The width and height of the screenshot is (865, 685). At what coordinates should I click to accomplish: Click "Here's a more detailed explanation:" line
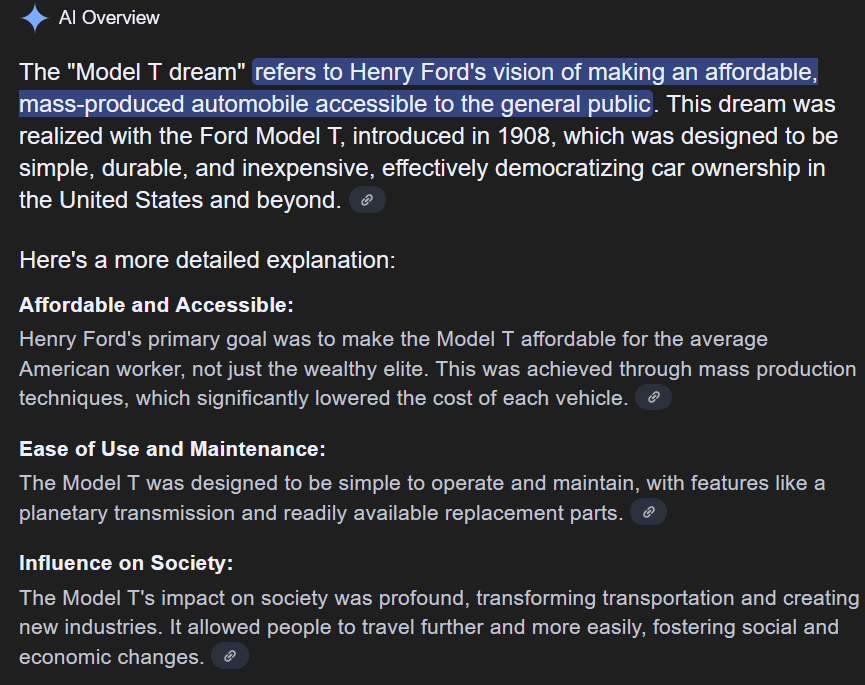click(207, 260)
